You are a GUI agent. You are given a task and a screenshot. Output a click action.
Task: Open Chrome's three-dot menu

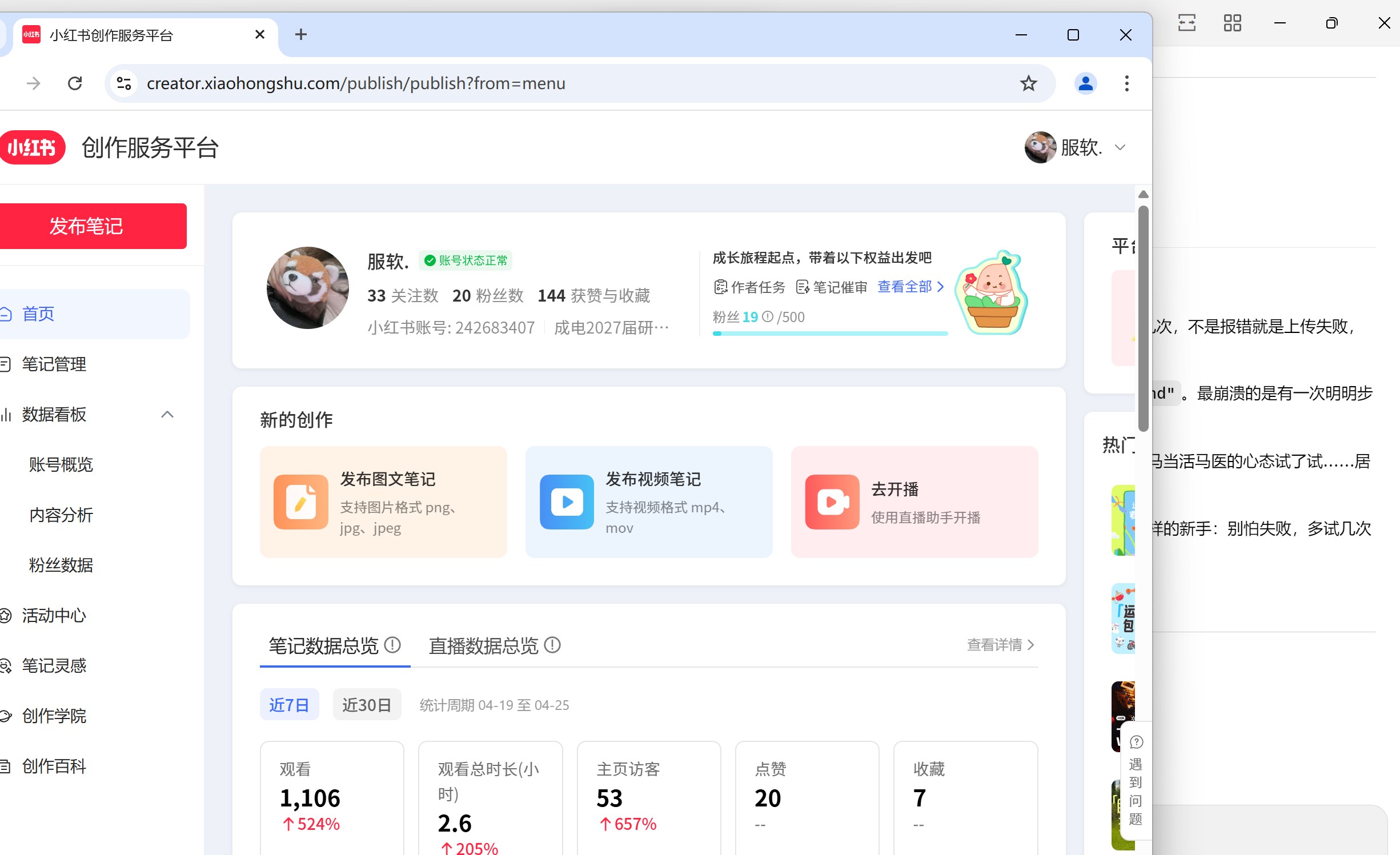pos(1126,83)
